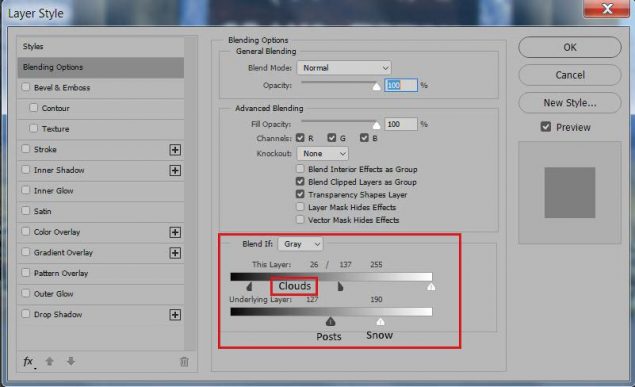Open the fx effects menu
The image size is (635, 387).
tap(28, 361)
